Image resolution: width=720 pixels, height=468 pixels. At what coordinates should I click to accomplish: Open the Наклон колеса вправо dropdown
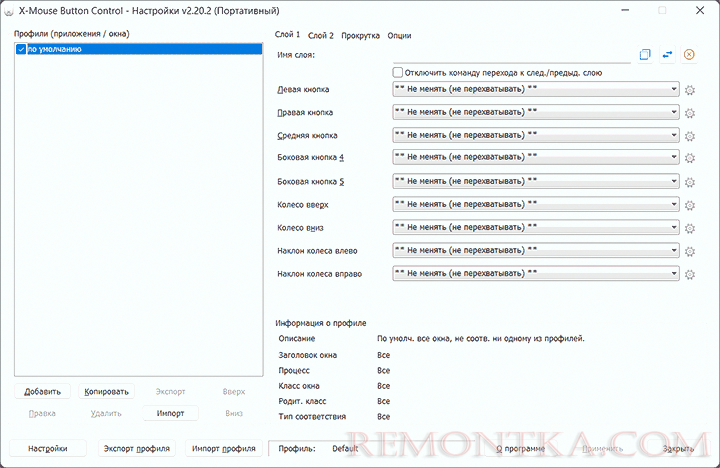pyautogui.click(x=536, y=273)
